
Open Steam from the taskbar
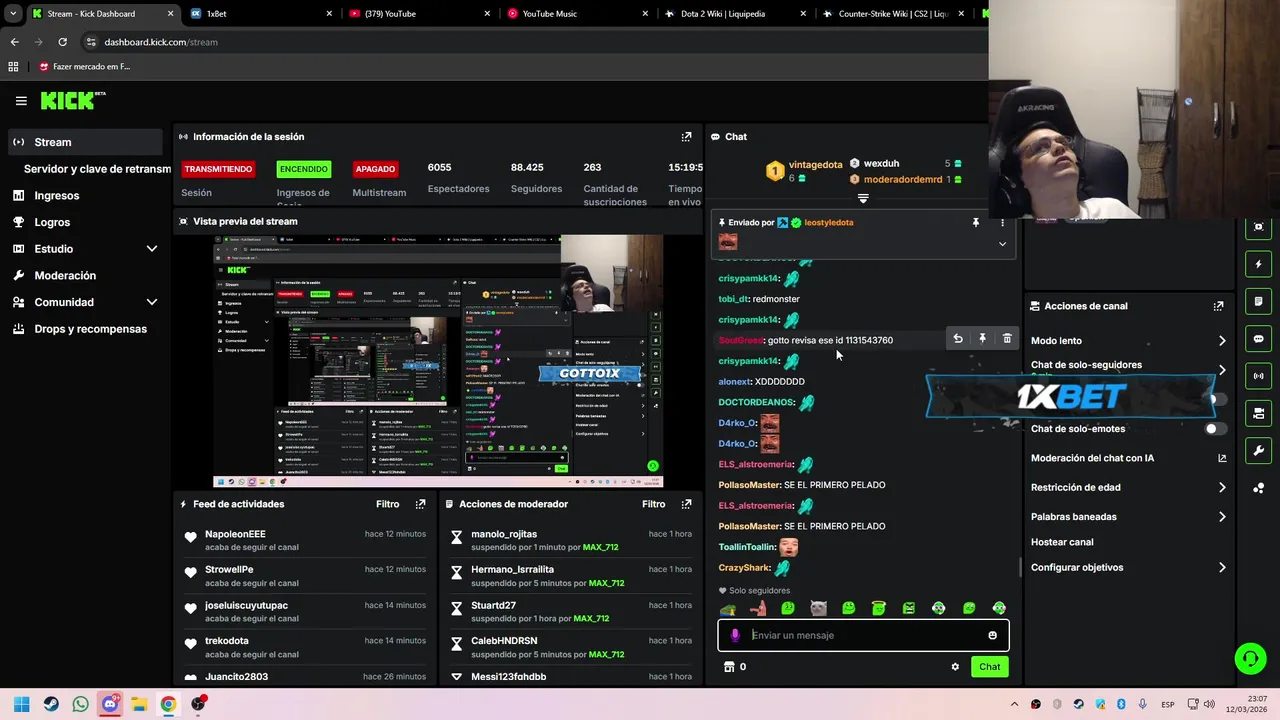click(x=51, y=704)
